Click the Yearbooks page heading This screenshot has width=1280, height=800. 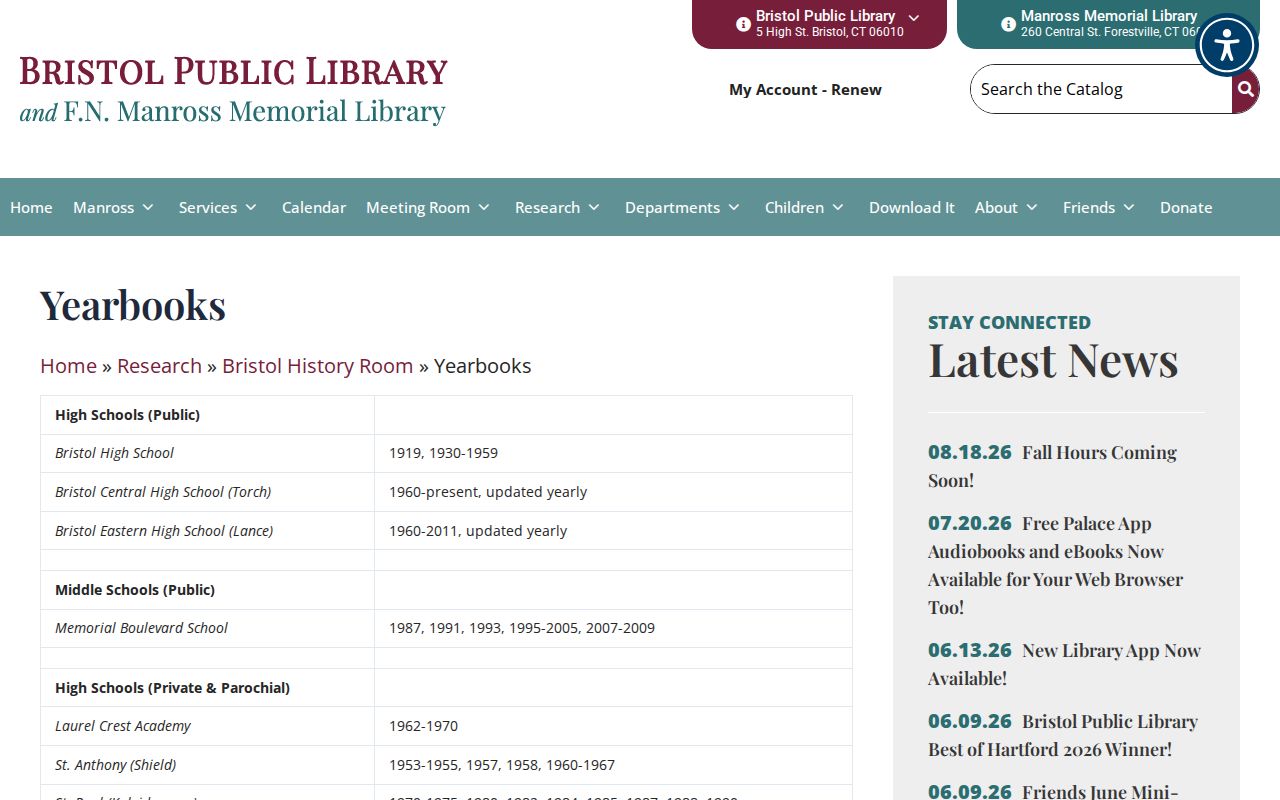(133, 305)
